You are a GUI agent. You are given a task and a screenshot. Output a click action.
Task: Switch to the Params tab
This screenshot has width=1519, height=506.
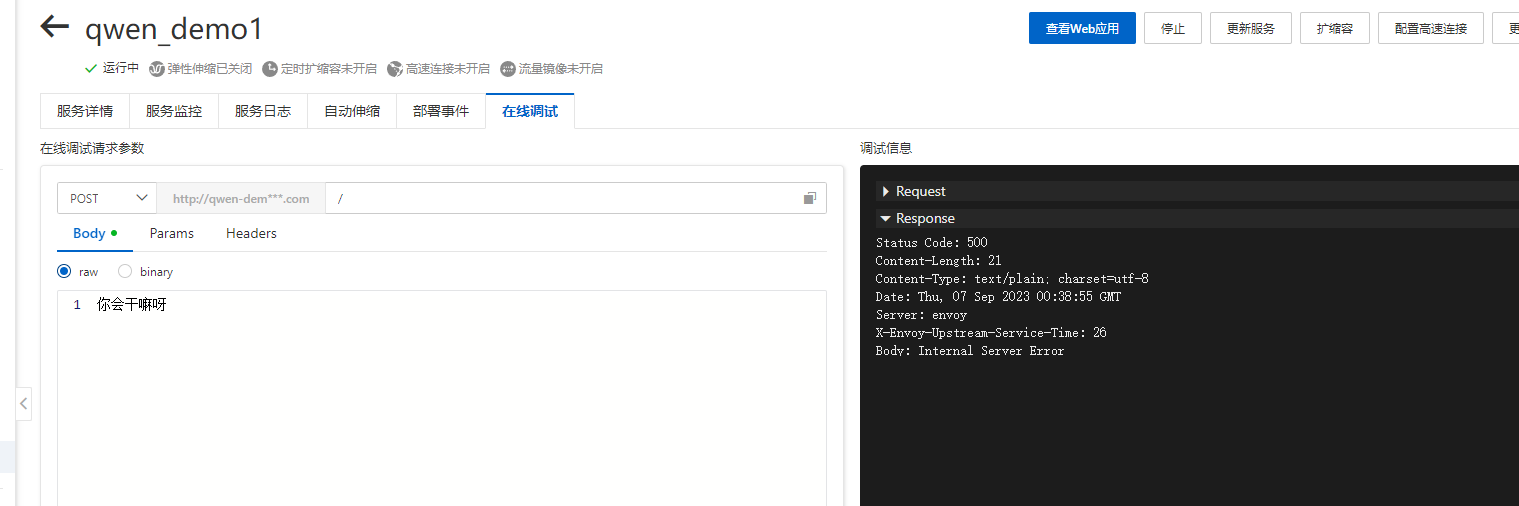point(172,233)
